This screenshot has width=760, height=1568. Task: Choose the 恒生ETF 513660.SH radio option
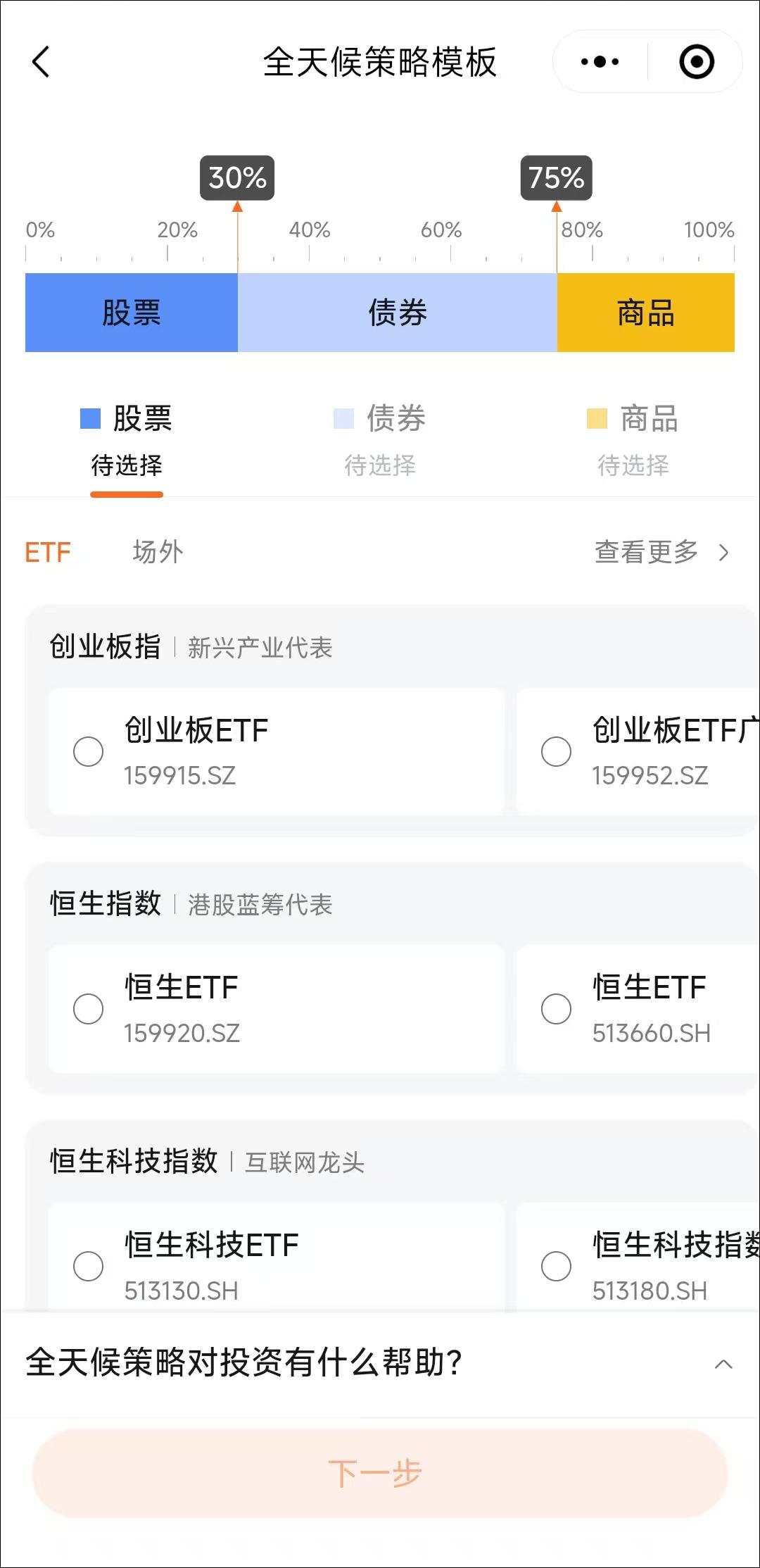click(x=556, y=1009)
